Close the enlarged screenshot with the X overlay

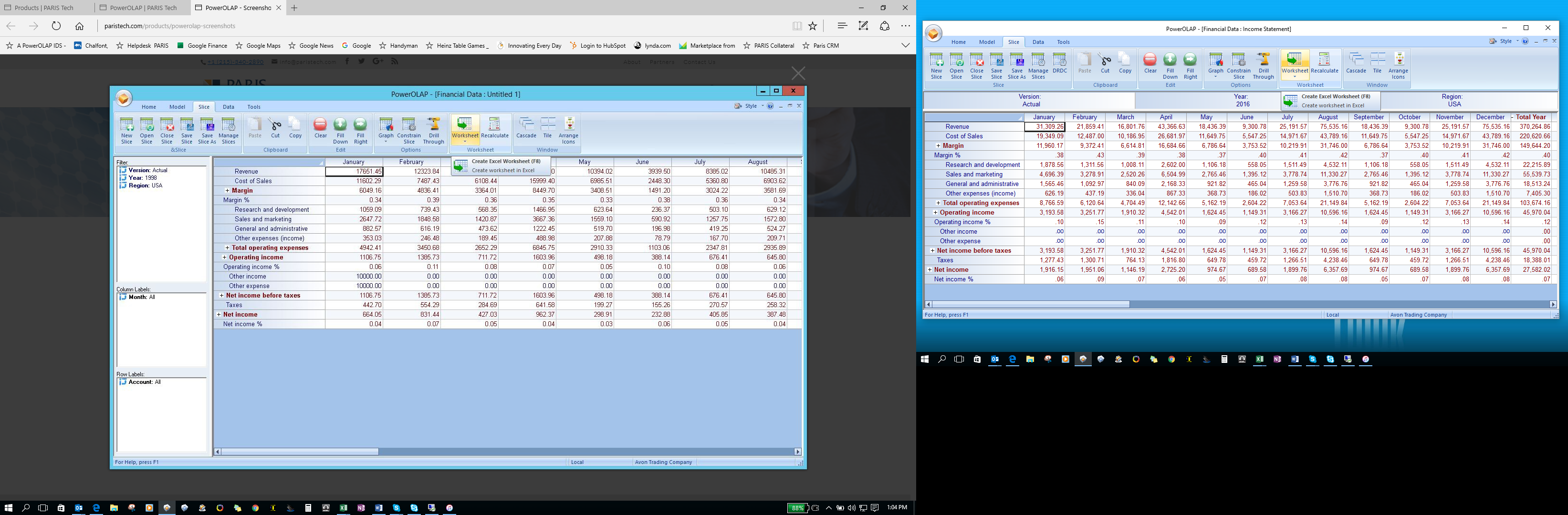click(x=798, y=73)
